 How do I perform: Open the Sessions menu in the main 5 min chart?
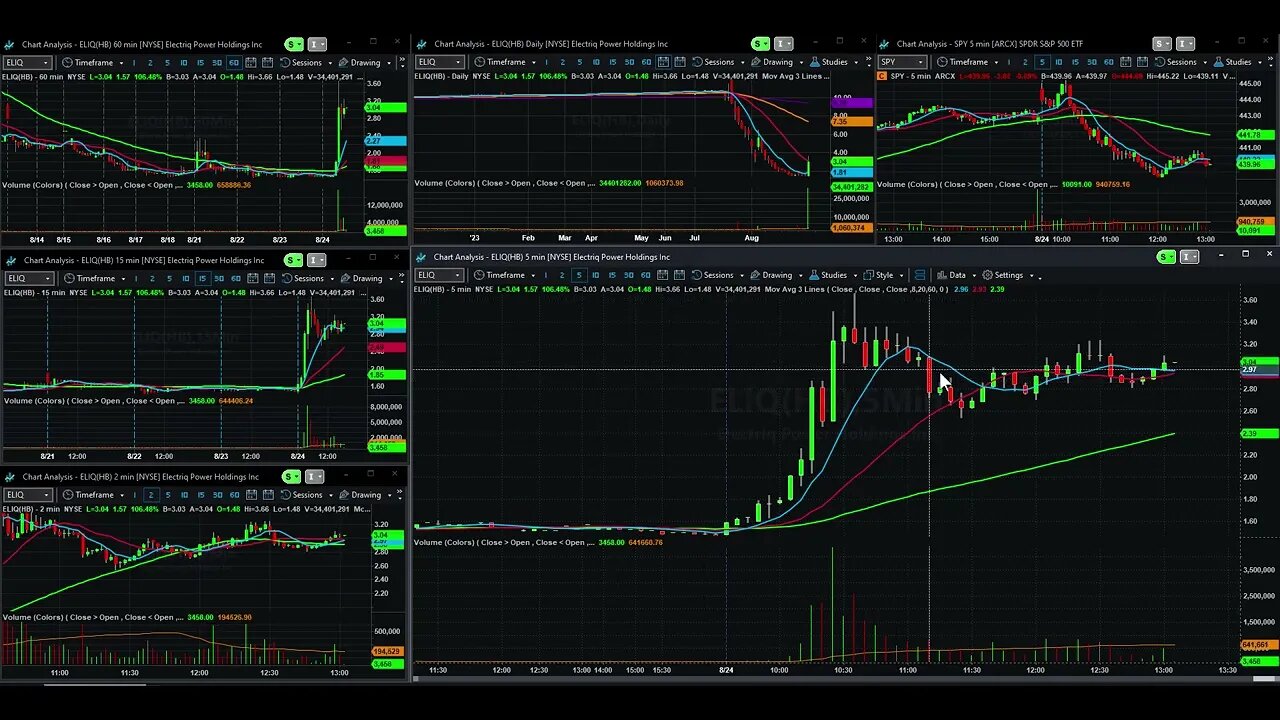(718, 275)
